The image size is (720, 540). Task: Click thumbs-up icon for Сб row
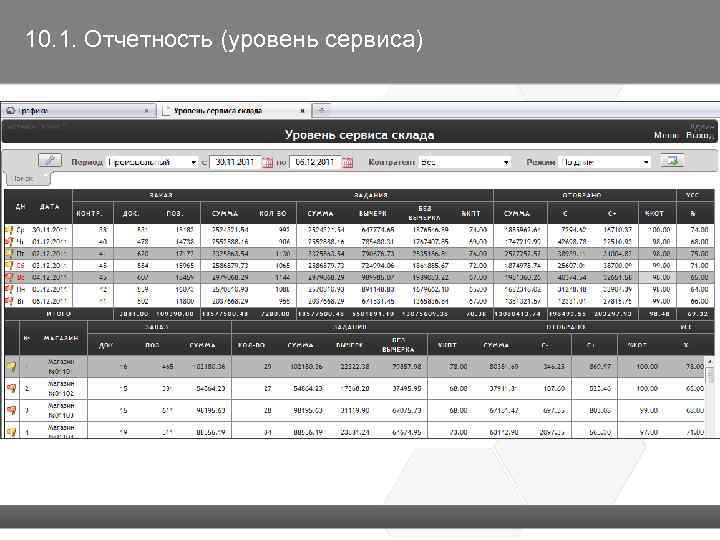[9, 265]
